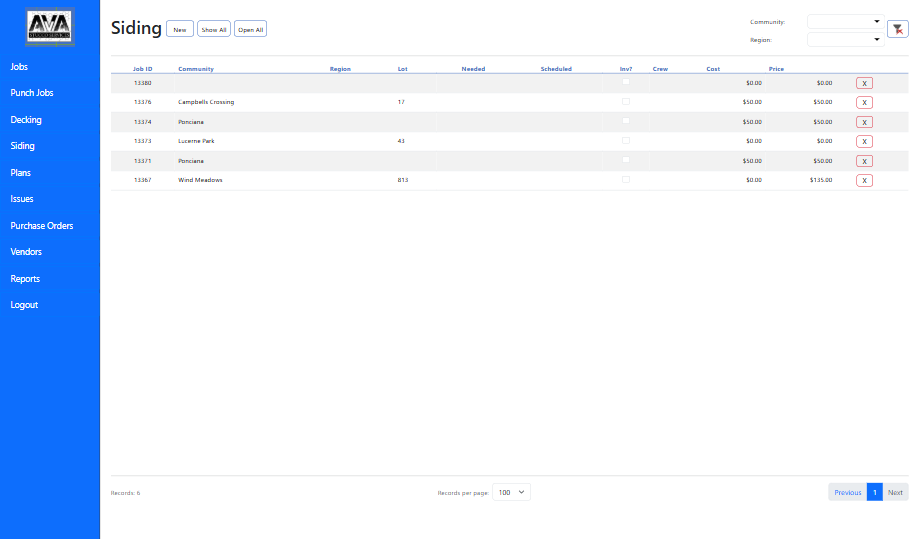Viewport: 919px width, 539px height.
Task: Click the New button beside Siding
Action: tap(180, 29)
